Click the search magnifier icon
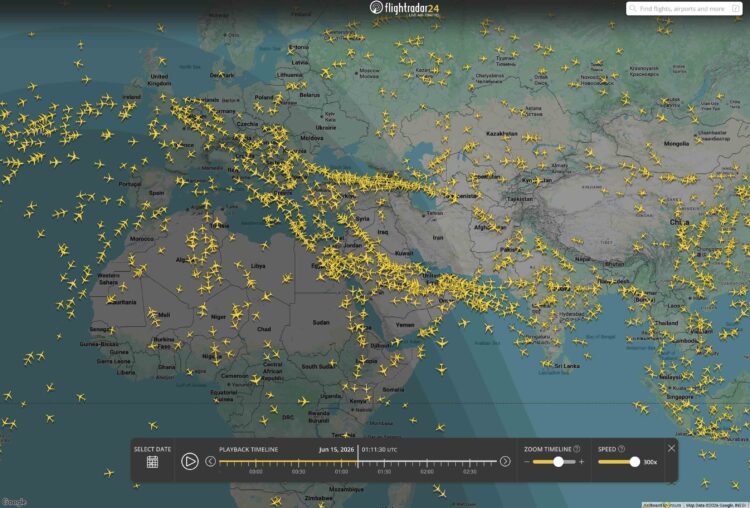 [x=633, y=9]
